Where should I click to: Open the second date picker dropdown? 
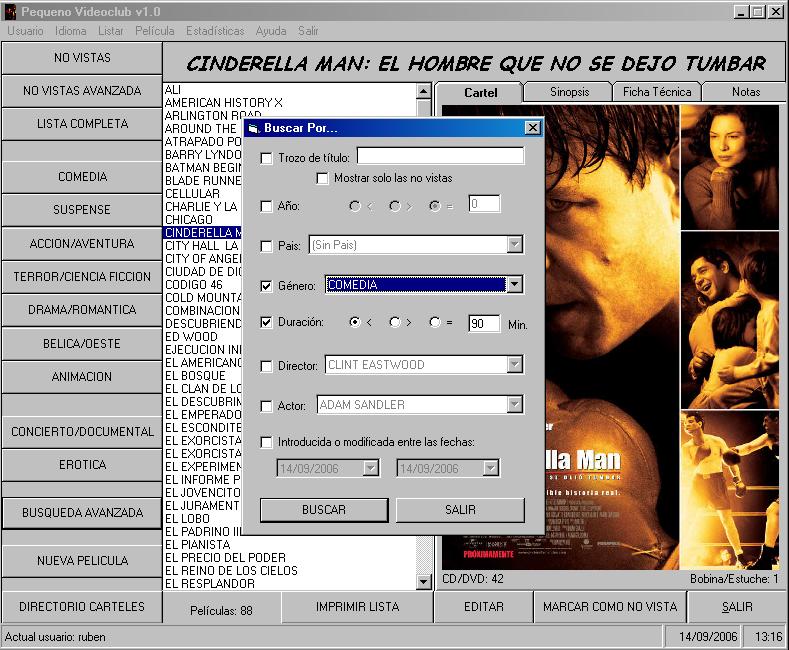point(491,468)
